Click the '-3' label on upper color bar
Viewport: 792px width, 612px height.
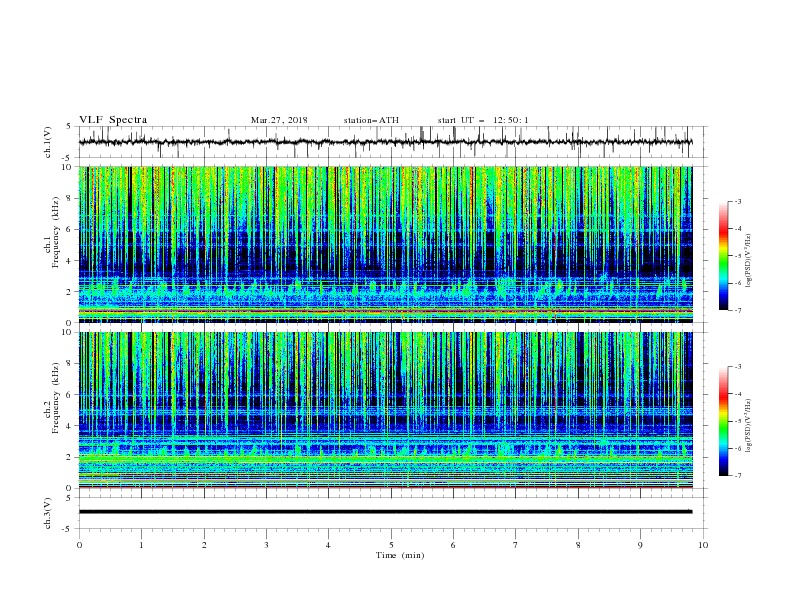click(737, 201)
